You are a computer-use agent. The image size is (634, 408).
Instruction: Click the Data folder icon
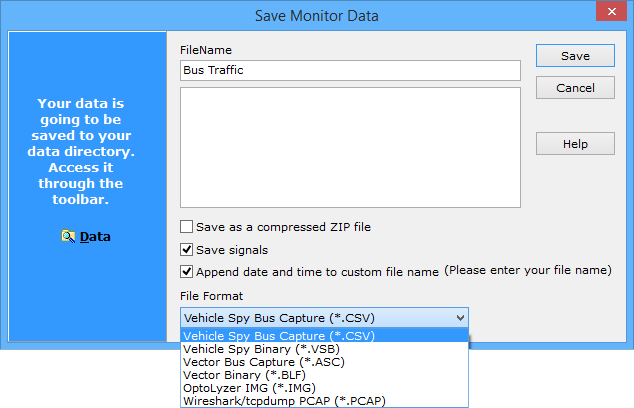pyautogui.click(x=68, y=237)
